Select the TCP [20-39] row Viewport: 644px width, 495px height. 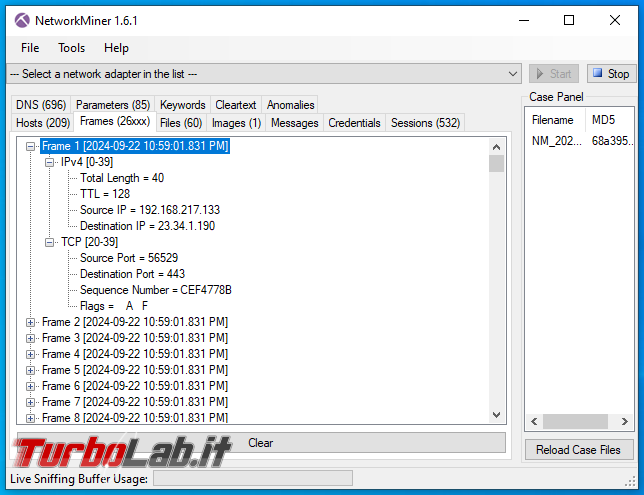point(89,242)
